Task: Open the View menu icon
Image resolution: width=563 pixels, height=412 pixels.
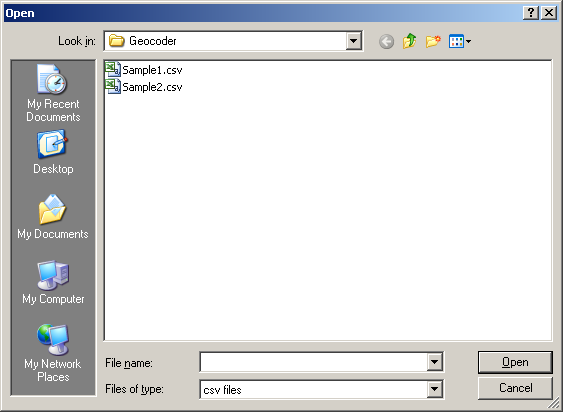Action: [x=460, y=41]
